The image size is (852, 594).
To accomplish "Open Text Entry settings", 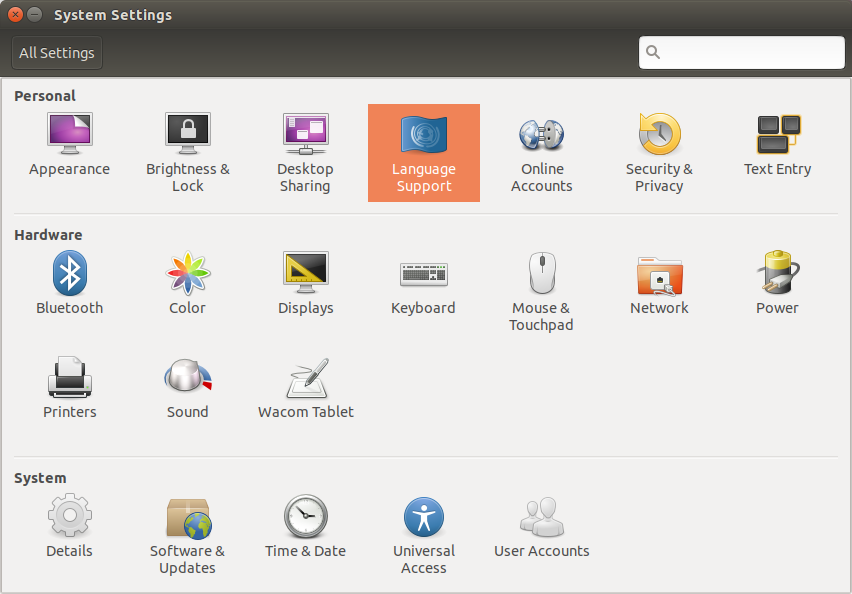I will (x=778, y=145).
